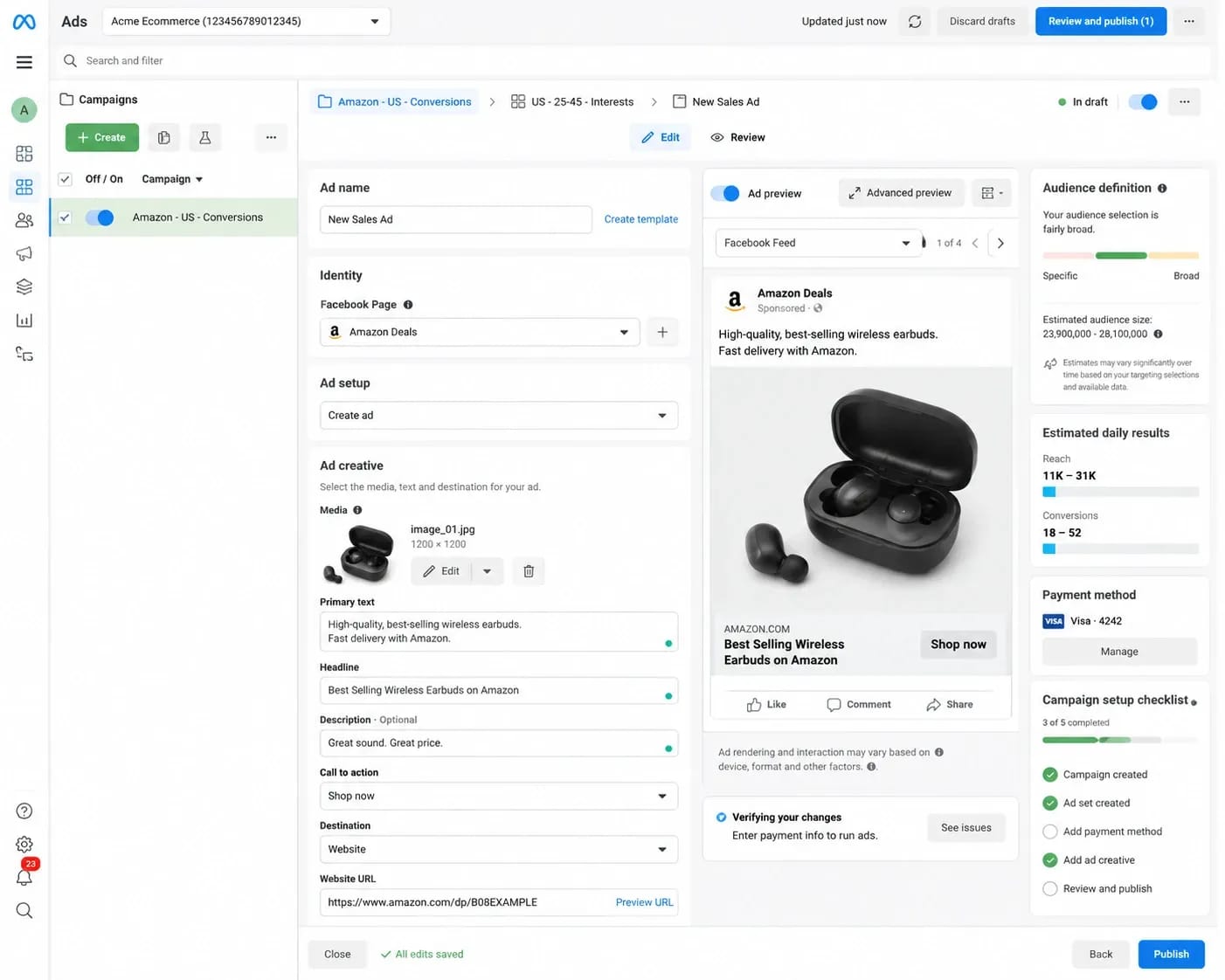Delete the image_01.jpg media with trash icon

click(x=529, y=571)
